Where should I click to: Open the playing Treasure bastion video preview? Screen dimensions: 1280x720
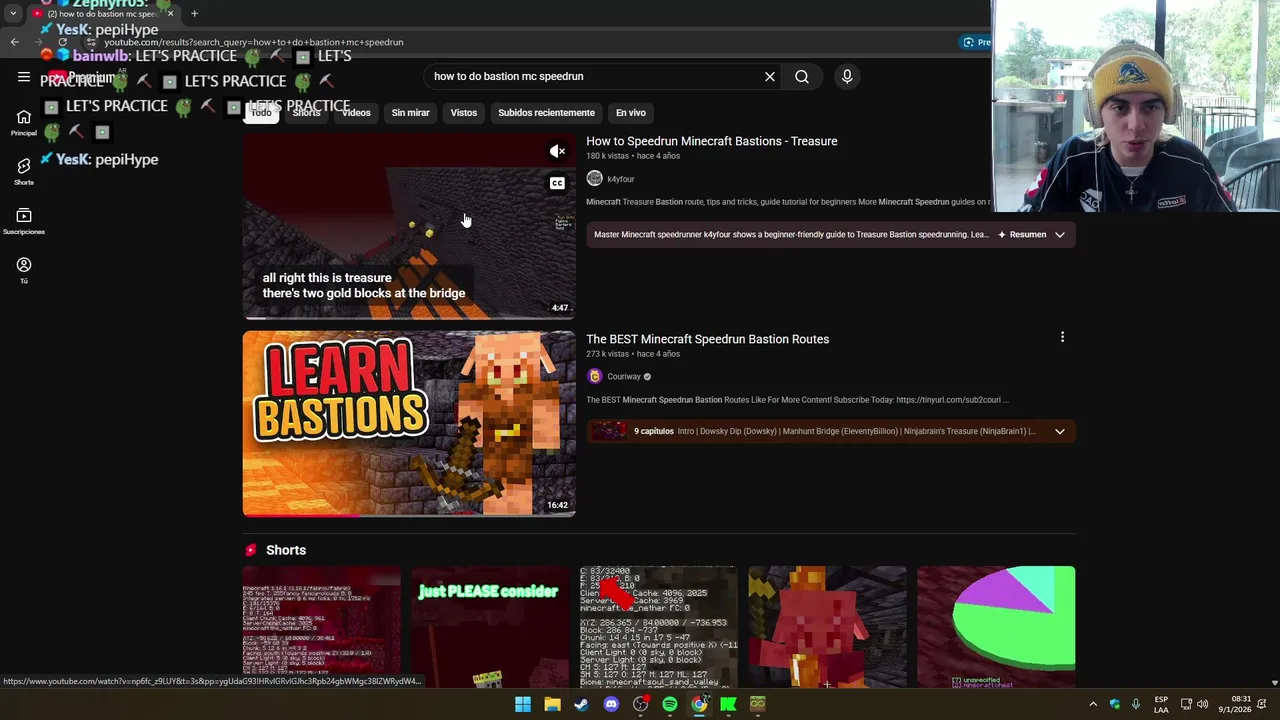tap(409, 227)
